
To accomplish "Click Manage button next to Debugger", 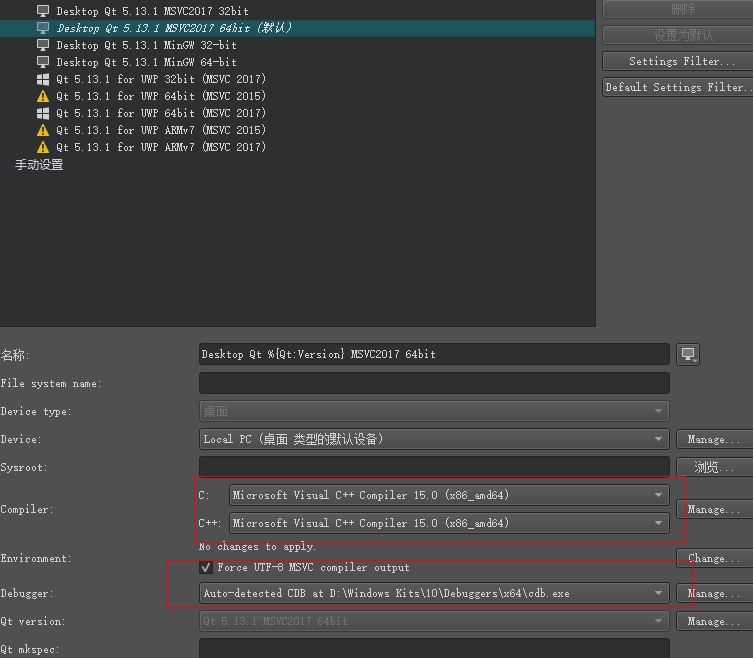I will pos(715,594).
